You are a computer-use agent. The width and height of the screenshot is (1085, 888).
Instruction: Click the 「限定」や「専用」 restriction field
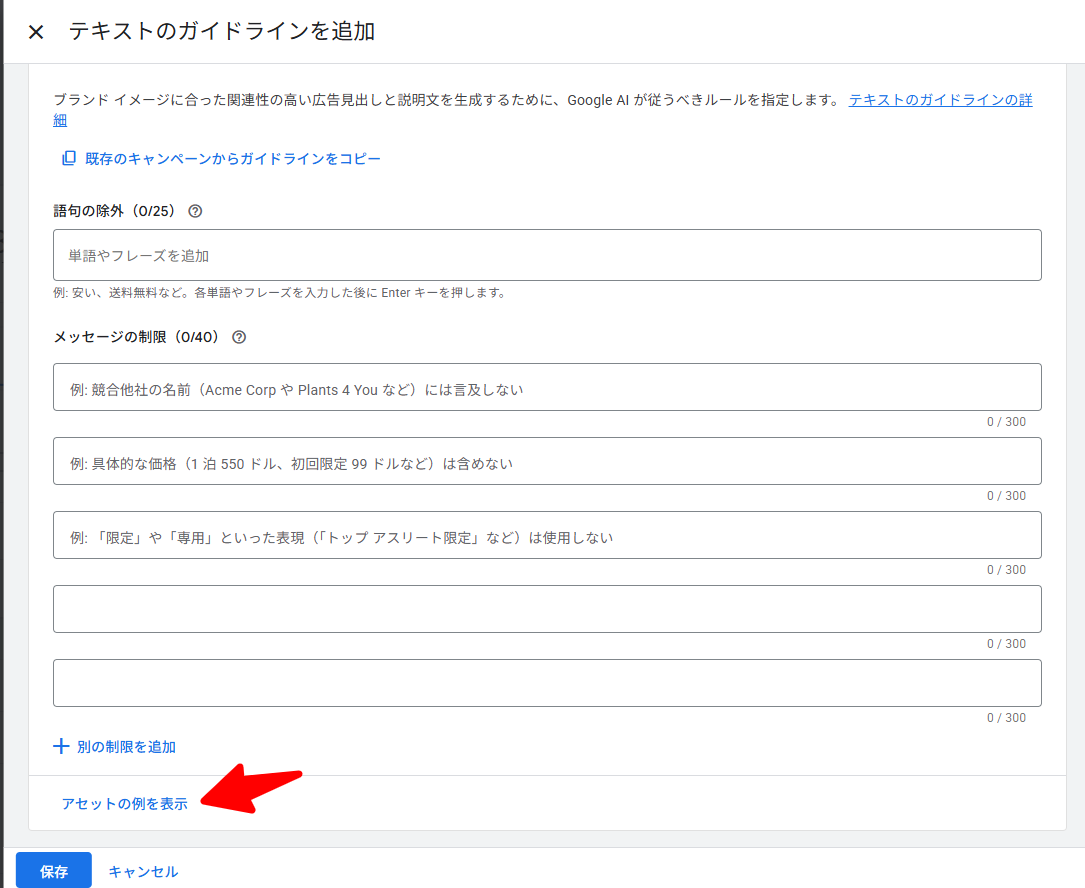547,535
